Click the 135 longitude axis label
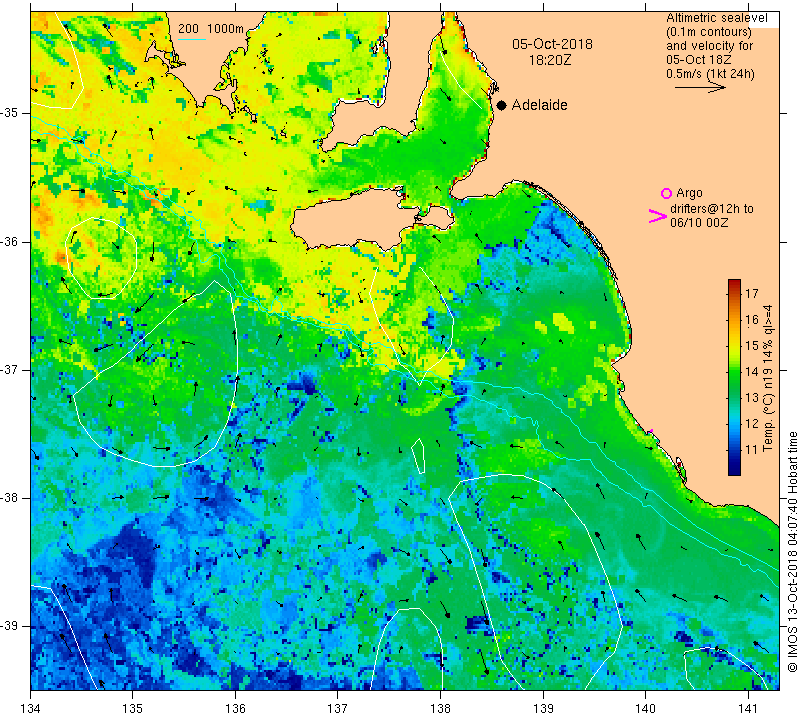Image resolution: width=800 pixels, height=720 pixels. pyautogui.click(x=133, y=709)
